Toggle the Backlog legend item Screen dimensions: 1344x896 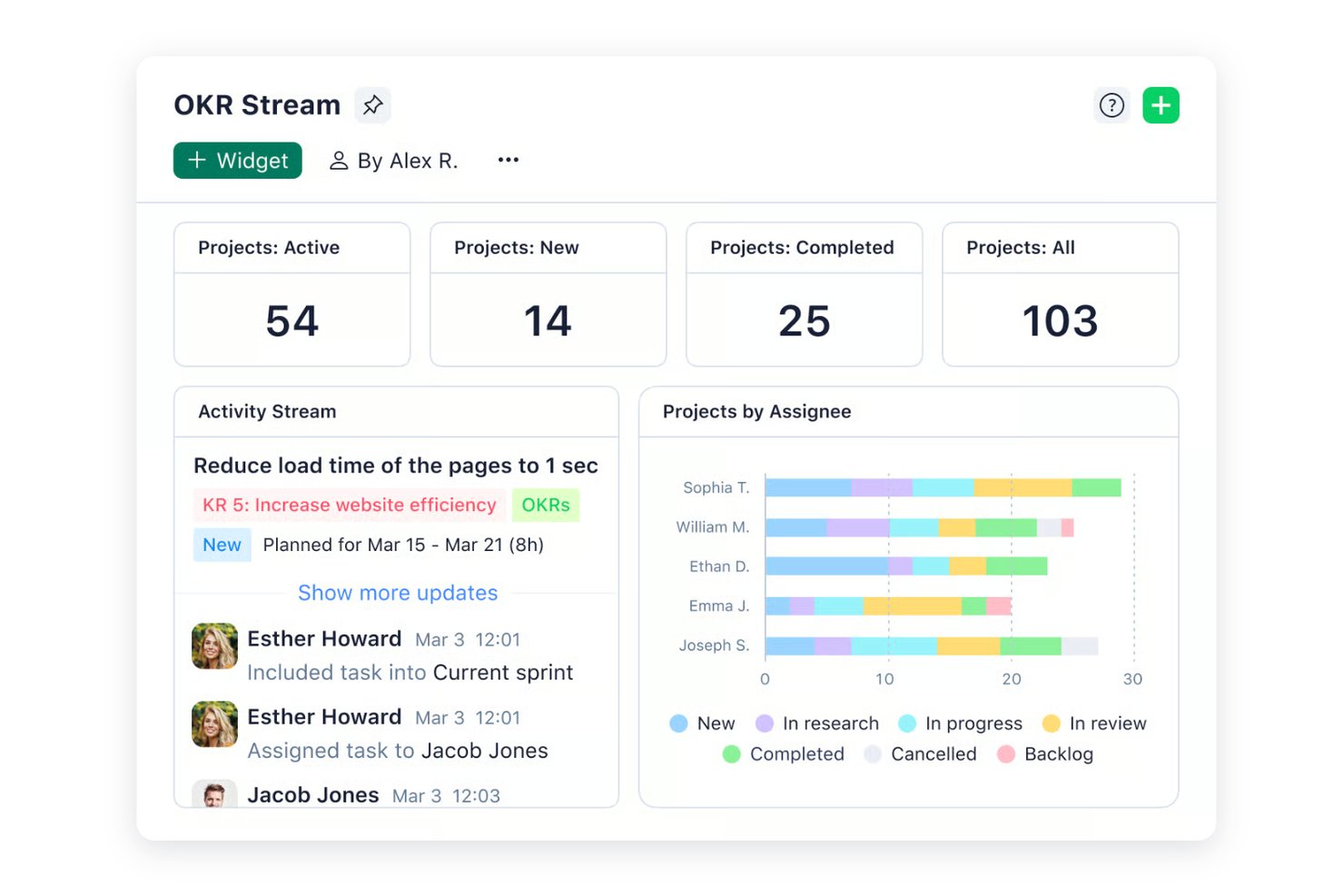tap(1044, 754)
